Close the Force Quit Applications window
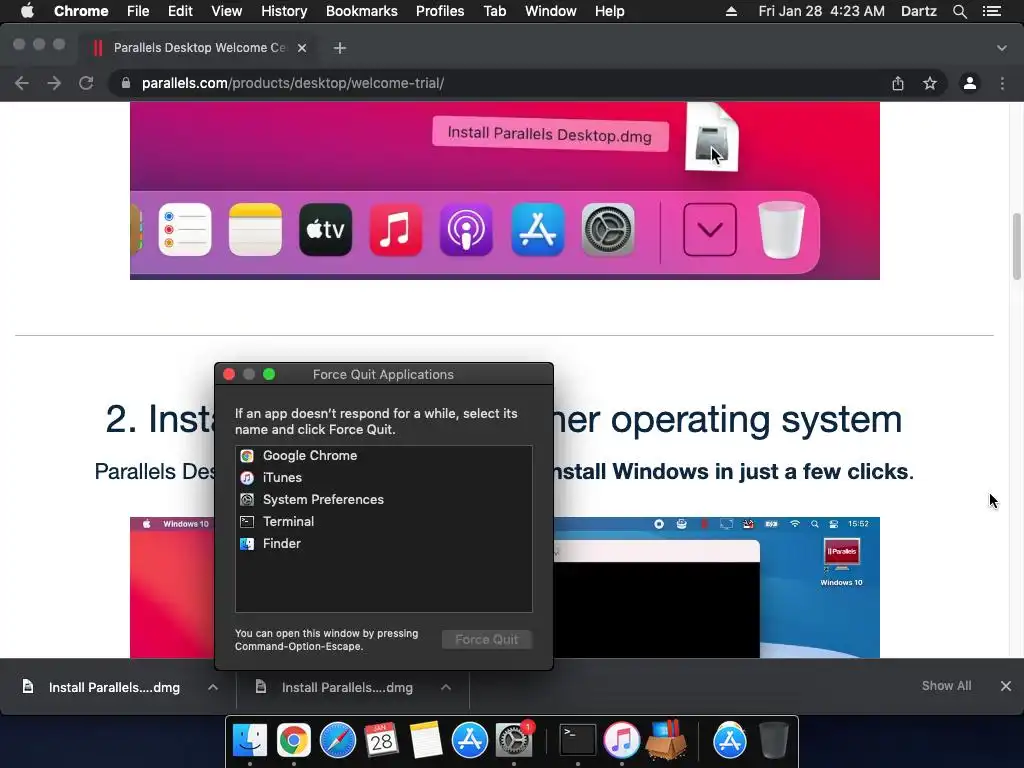The image size is (1024, 768). tap(229, 374)
